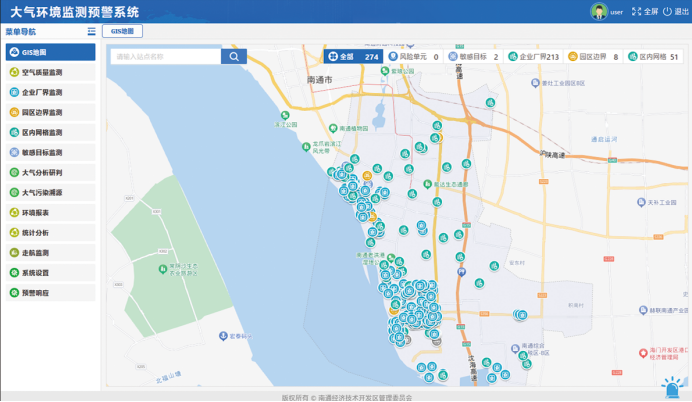The height and width of the screenshot is (402, 692).
Task: Click the orange station marker on map
Action: pyautogui.click(x=367, y=173)
